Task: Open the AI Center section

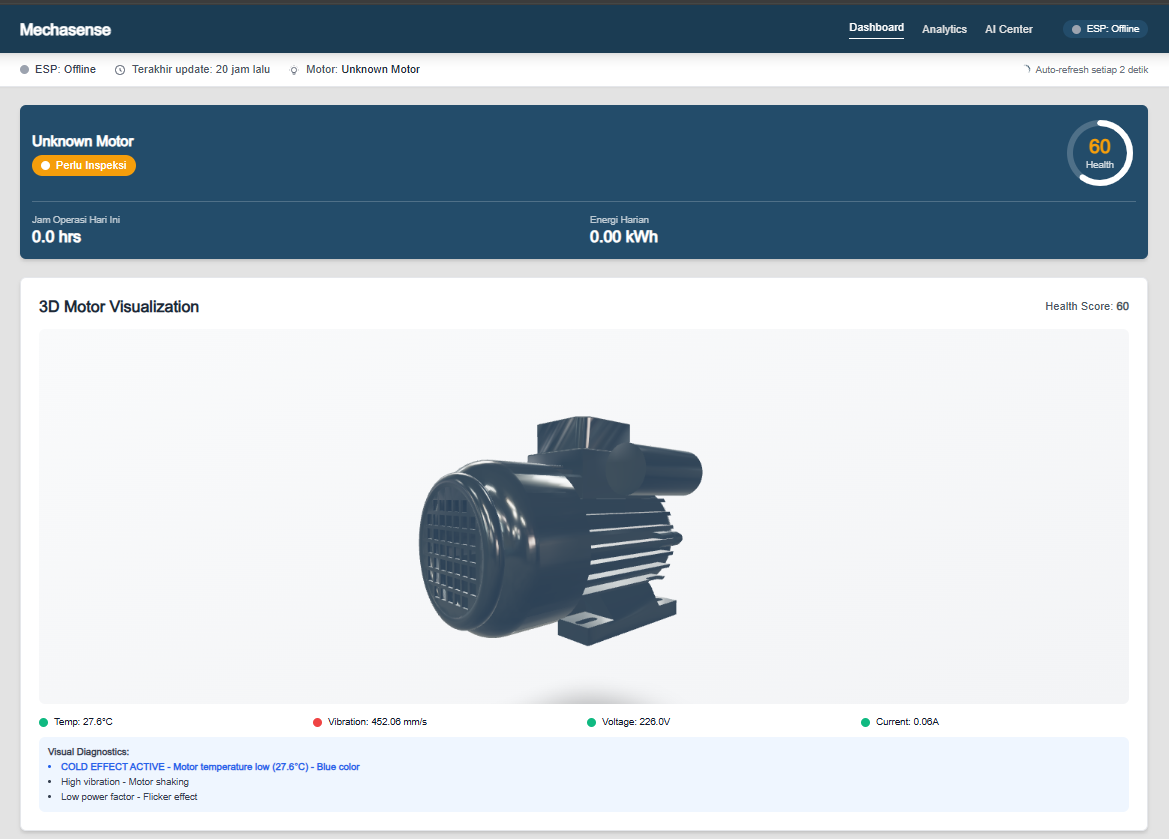Action: [x=1008, y=29]
